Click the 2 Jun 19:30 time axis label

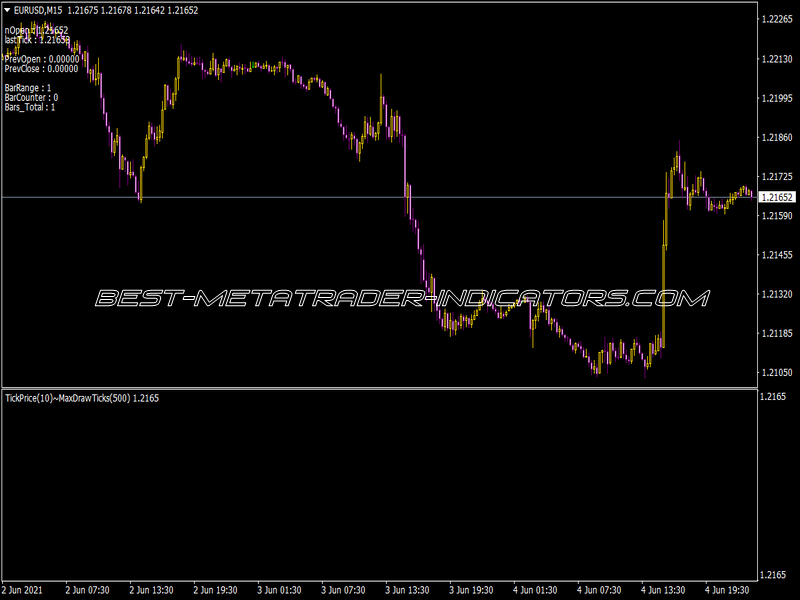(x=215, y=590)
